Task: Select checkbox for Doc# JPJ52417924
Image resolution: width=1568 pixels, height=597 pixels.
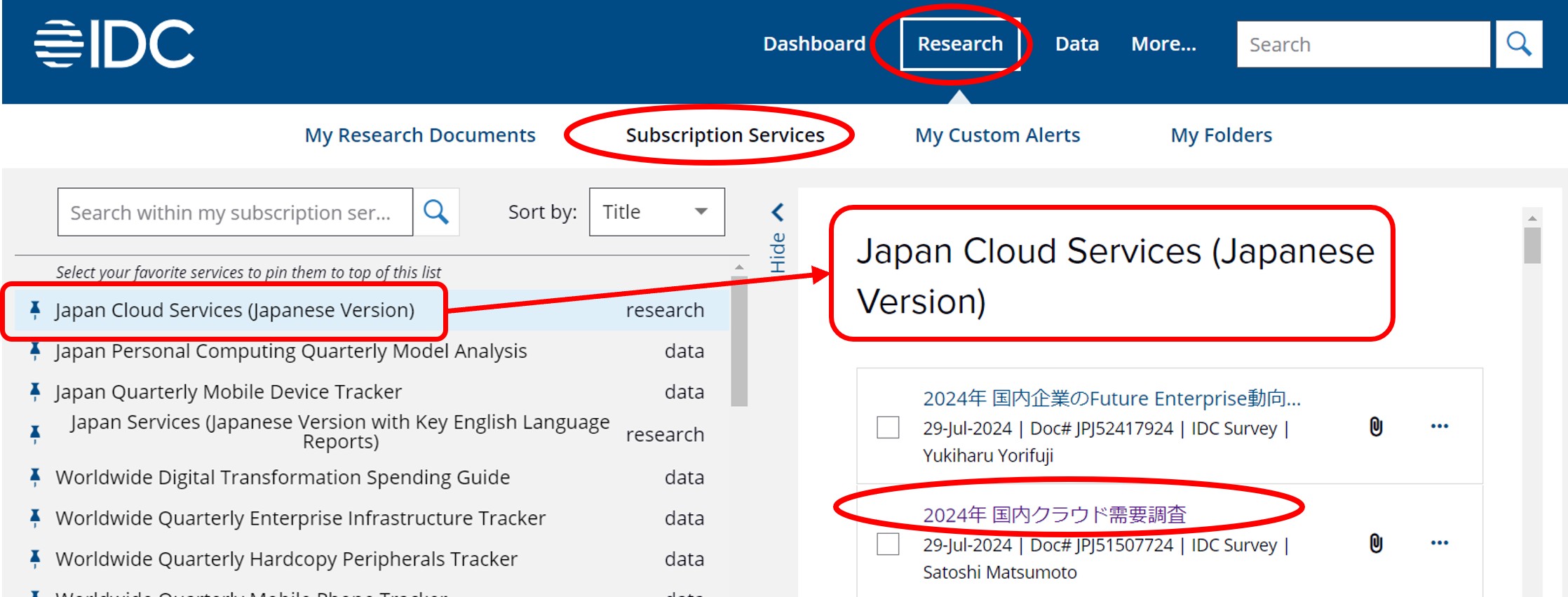Action: 888,427
